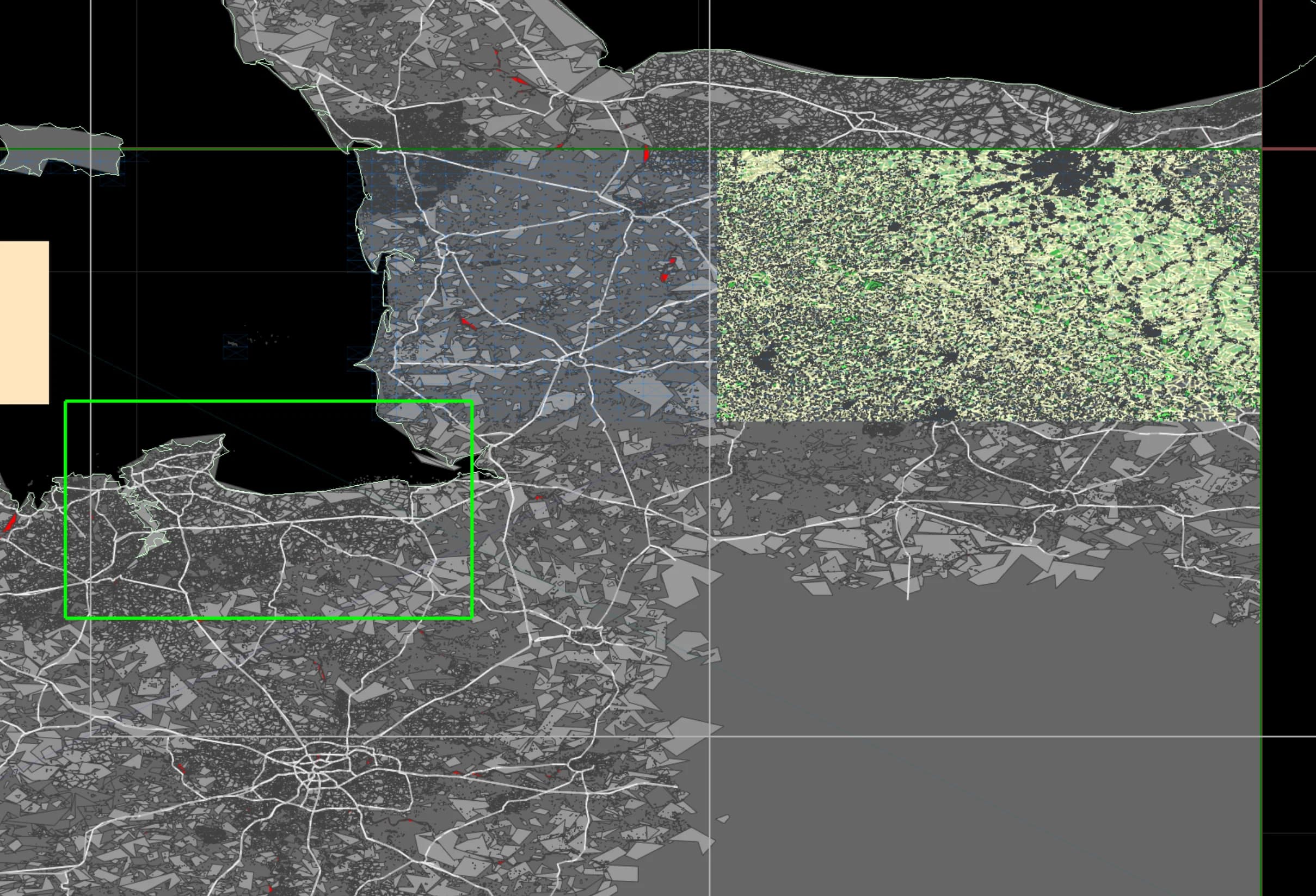Screen dimensions: 1316x896
Task: Select the green and yellow colored land-use tile
Action: point(989,285)
